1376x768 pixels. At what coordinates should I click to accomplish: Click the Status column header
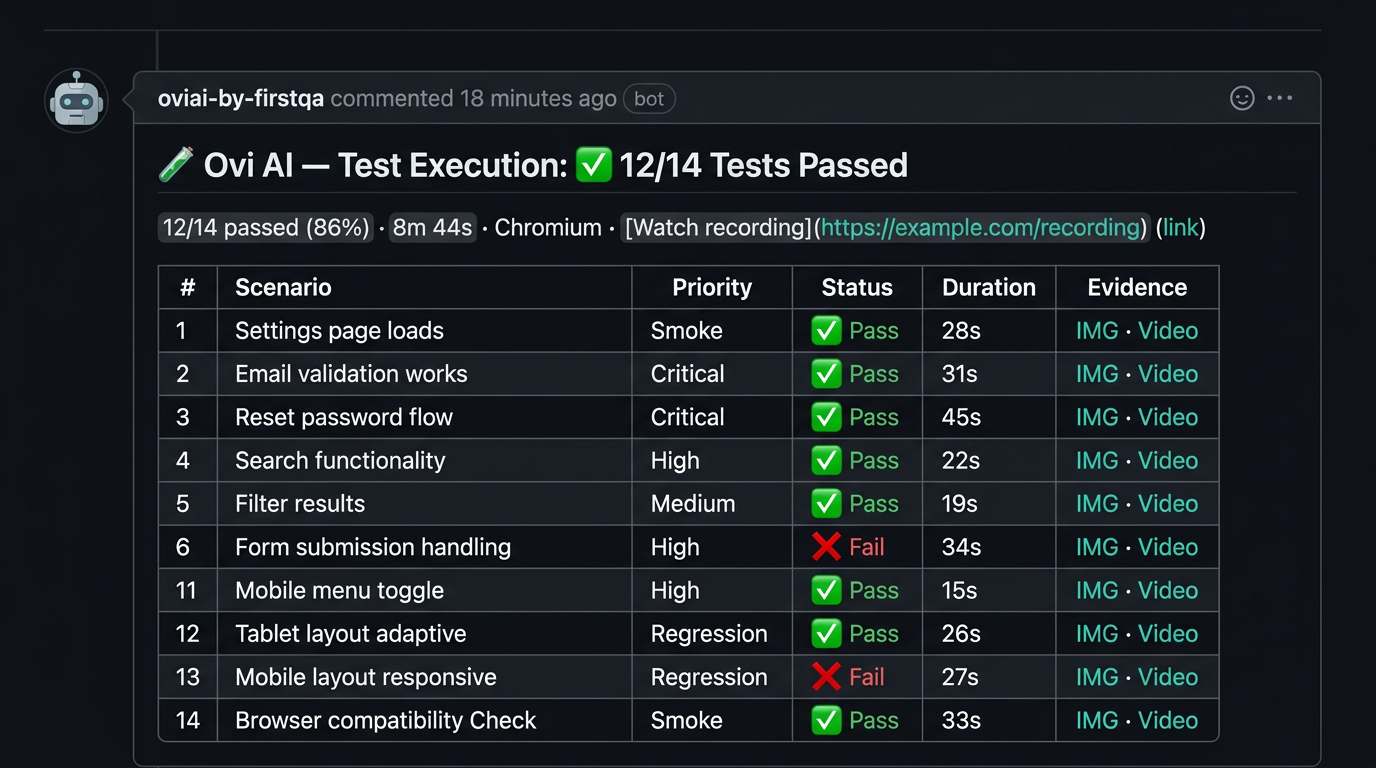[x=856, y=287]
